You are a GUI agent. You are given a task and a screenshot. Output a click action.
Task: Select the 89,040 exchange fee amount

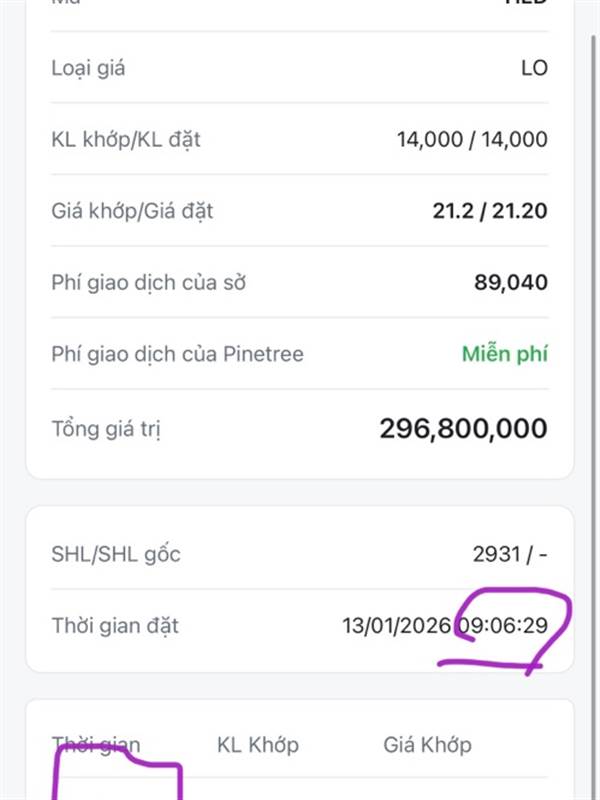click(x=511, y=282)
